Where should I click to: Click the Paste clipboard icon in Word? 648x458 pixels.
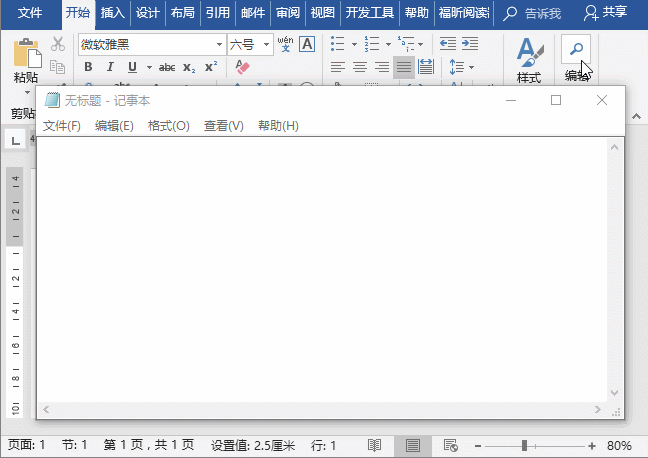tap(27, 53)
